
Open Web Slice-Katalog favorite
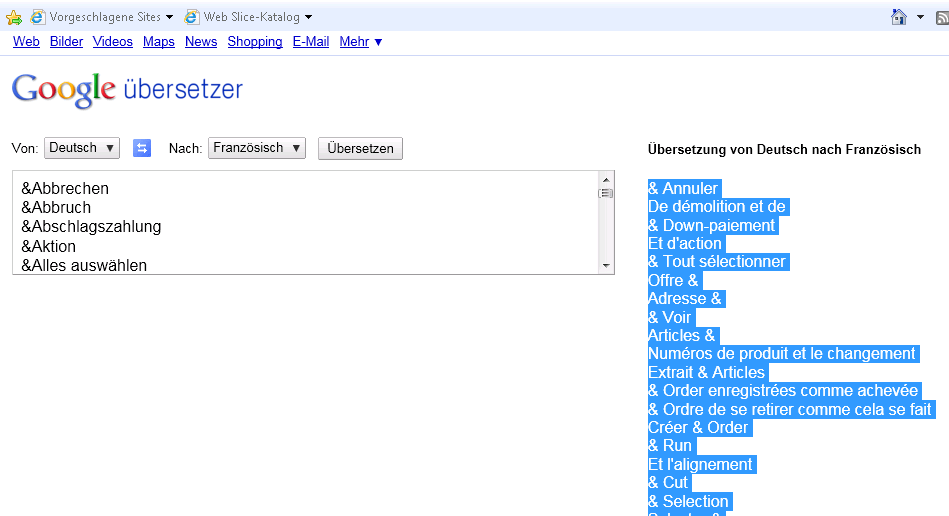click(x=243, y=18)
